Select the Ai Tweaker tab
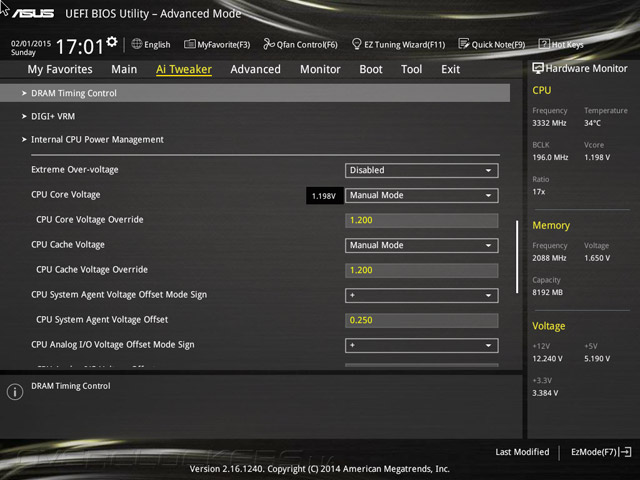This screenshot has width=640, height=480. 184,69
